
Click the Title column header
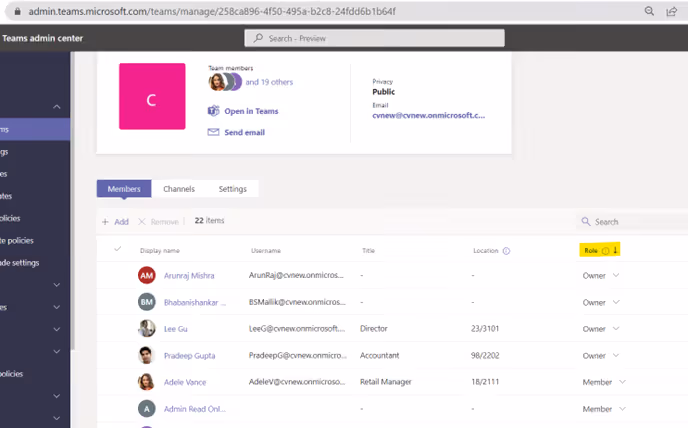(x=368, y=251)
